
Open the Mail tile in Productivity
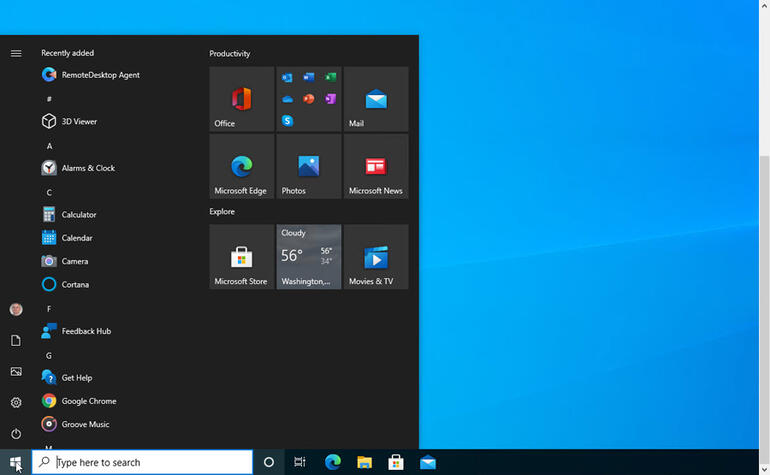point(376,99)
